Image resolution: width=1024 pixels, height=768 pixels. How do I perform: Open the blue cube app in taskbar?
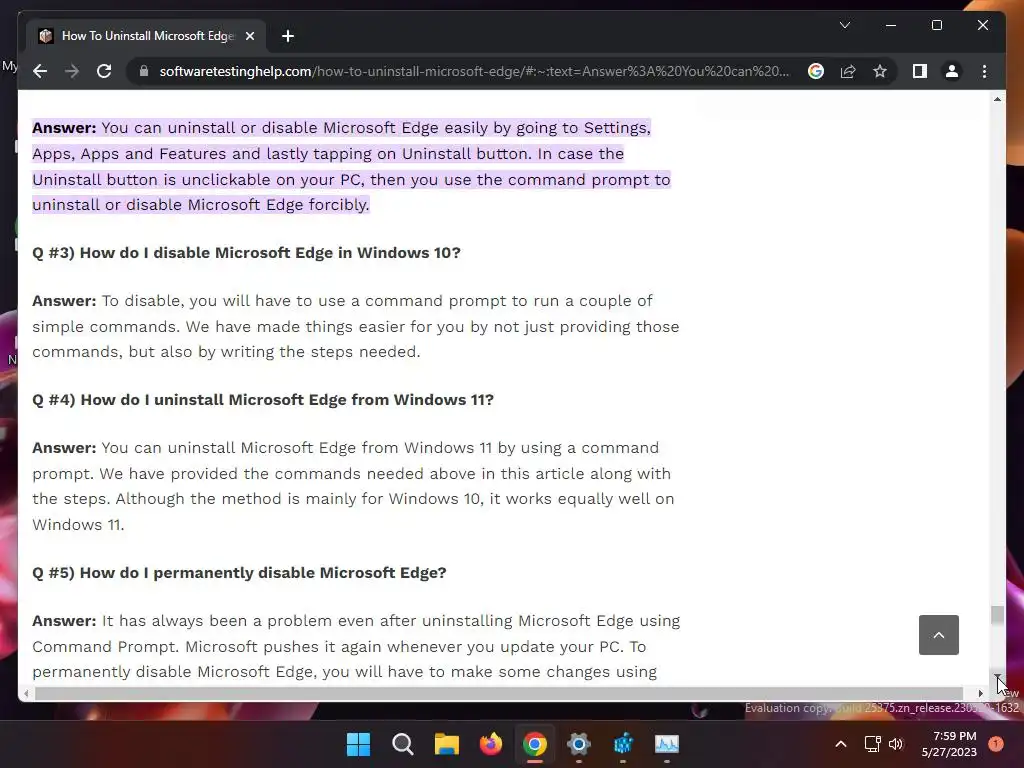(623, 744)
